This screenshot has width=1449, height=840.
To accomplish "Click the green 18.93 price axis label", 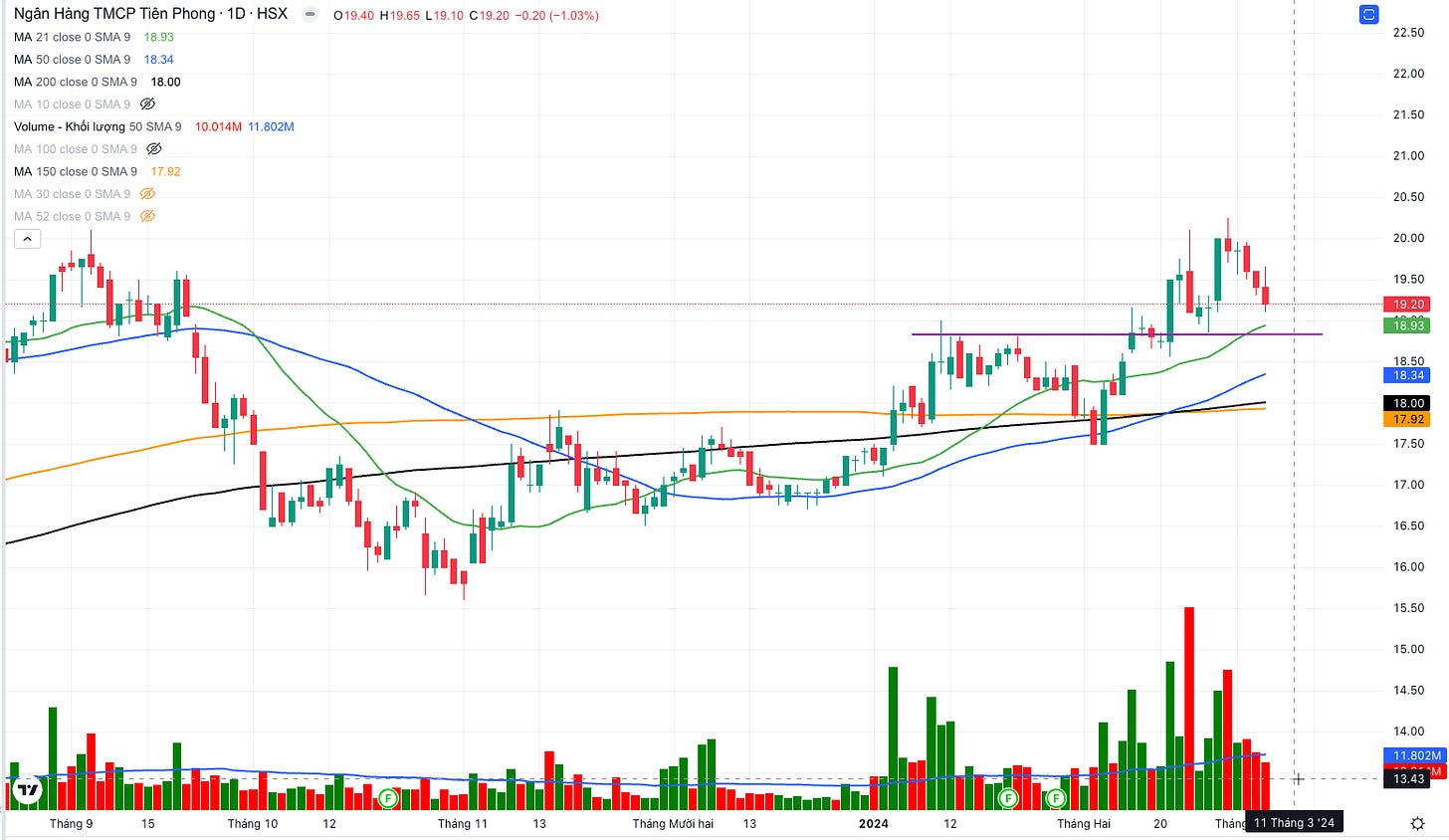I will (1407, 325).
